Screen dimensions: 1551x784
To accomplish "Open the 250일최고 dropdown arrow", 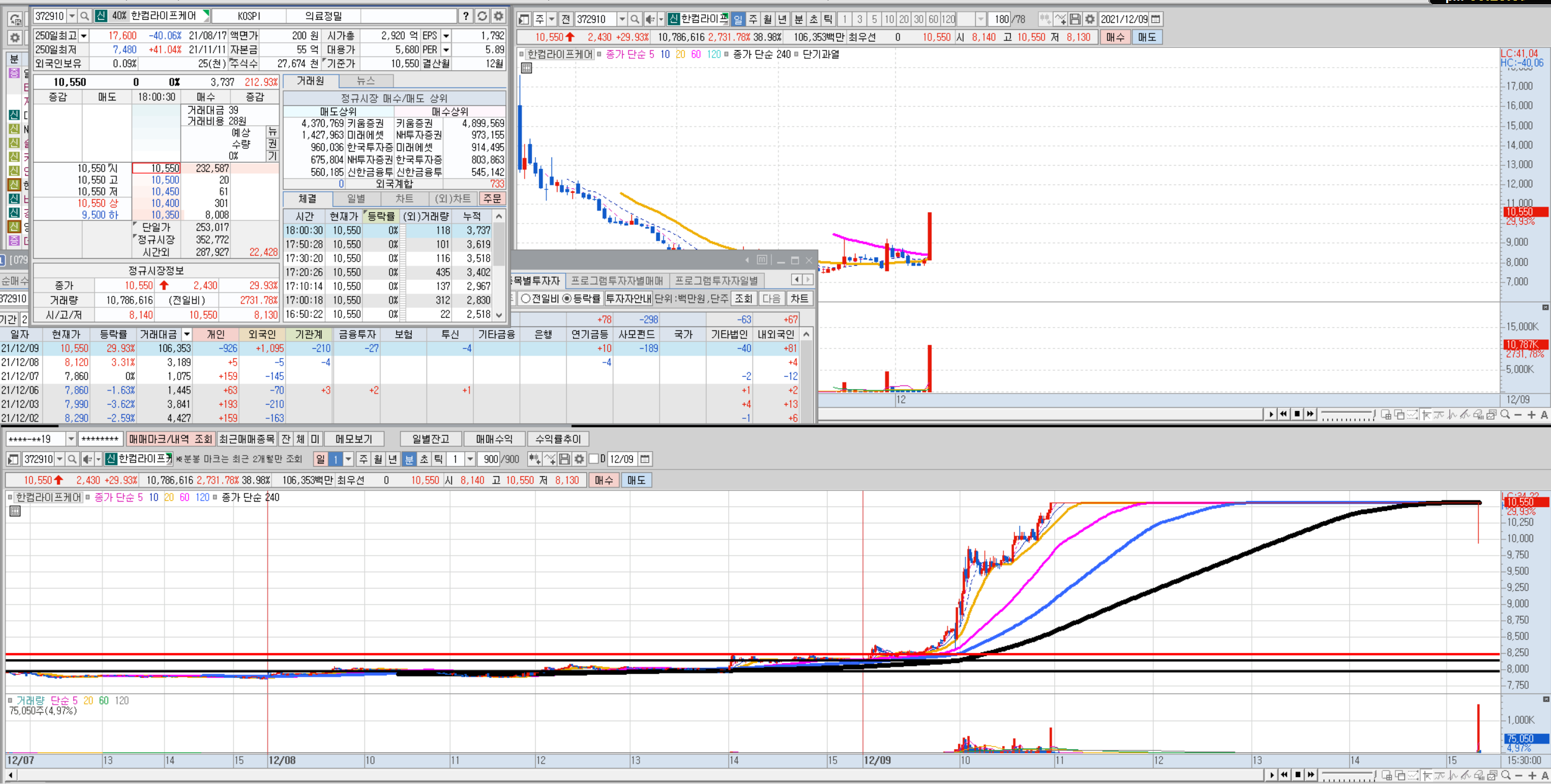I will (84, 36).
